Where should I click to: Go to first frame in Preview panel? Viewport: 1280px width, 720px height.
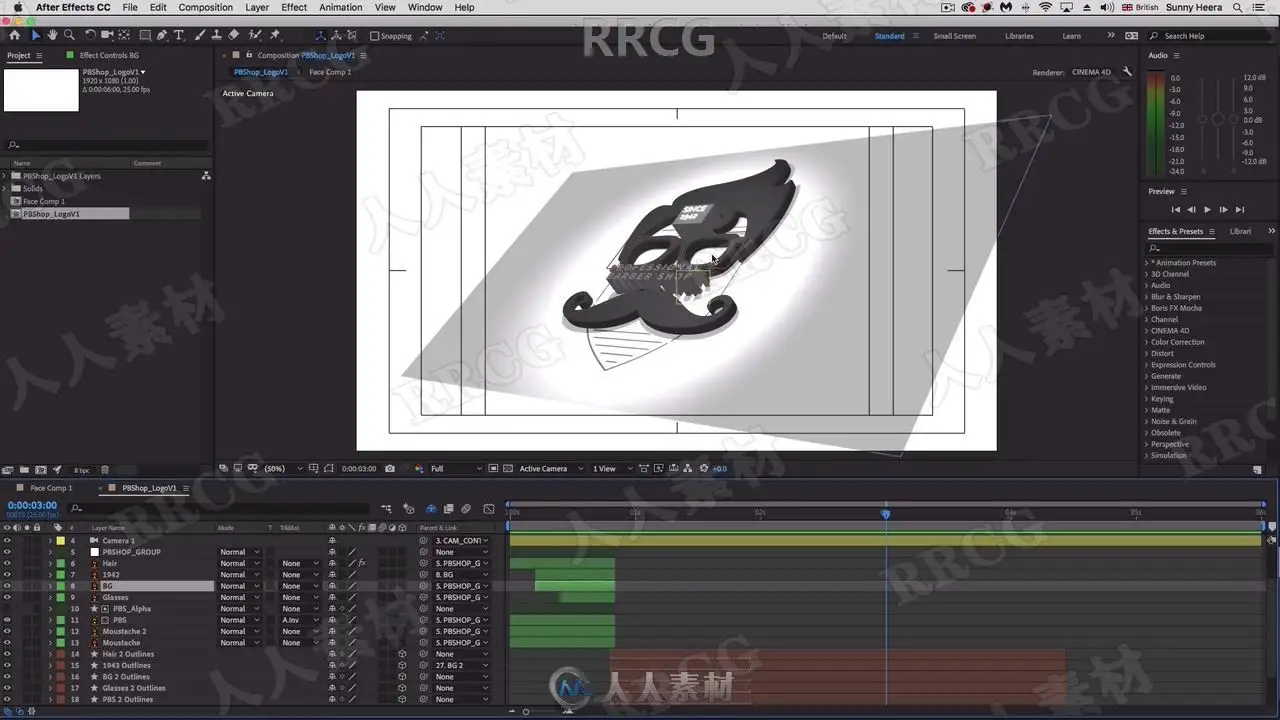[x=1175, y=209]
